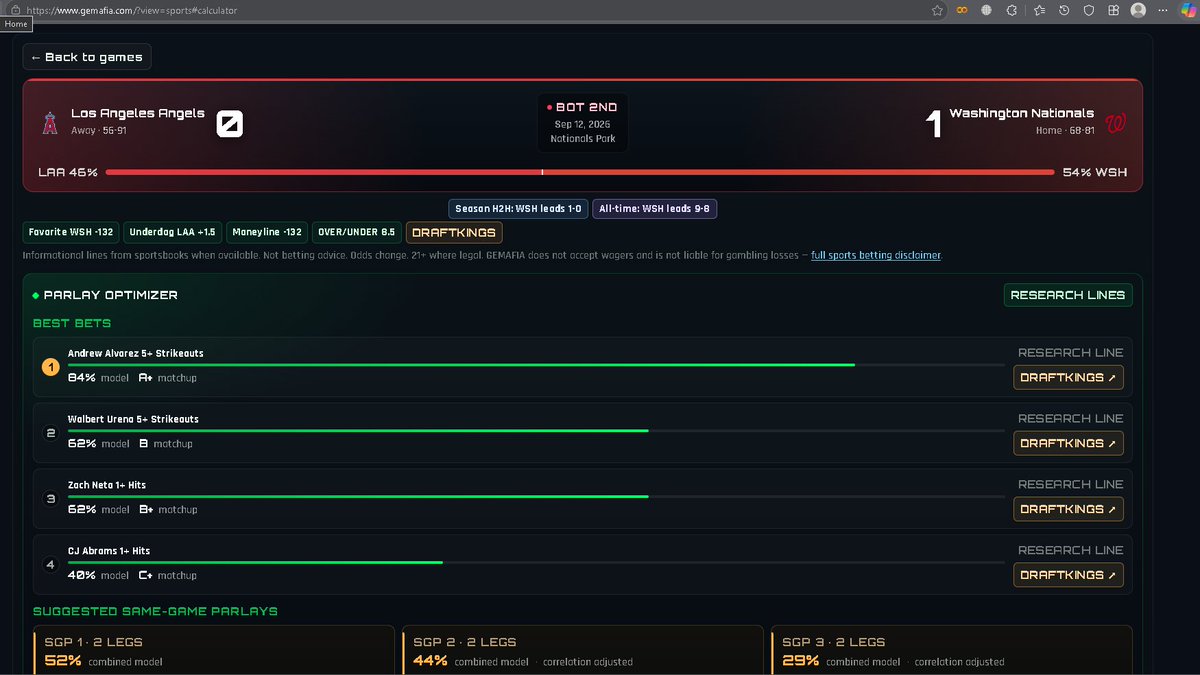Open DraftKings link for CJ Abrams hits

pyautogui.click(x=1068, y=575)
